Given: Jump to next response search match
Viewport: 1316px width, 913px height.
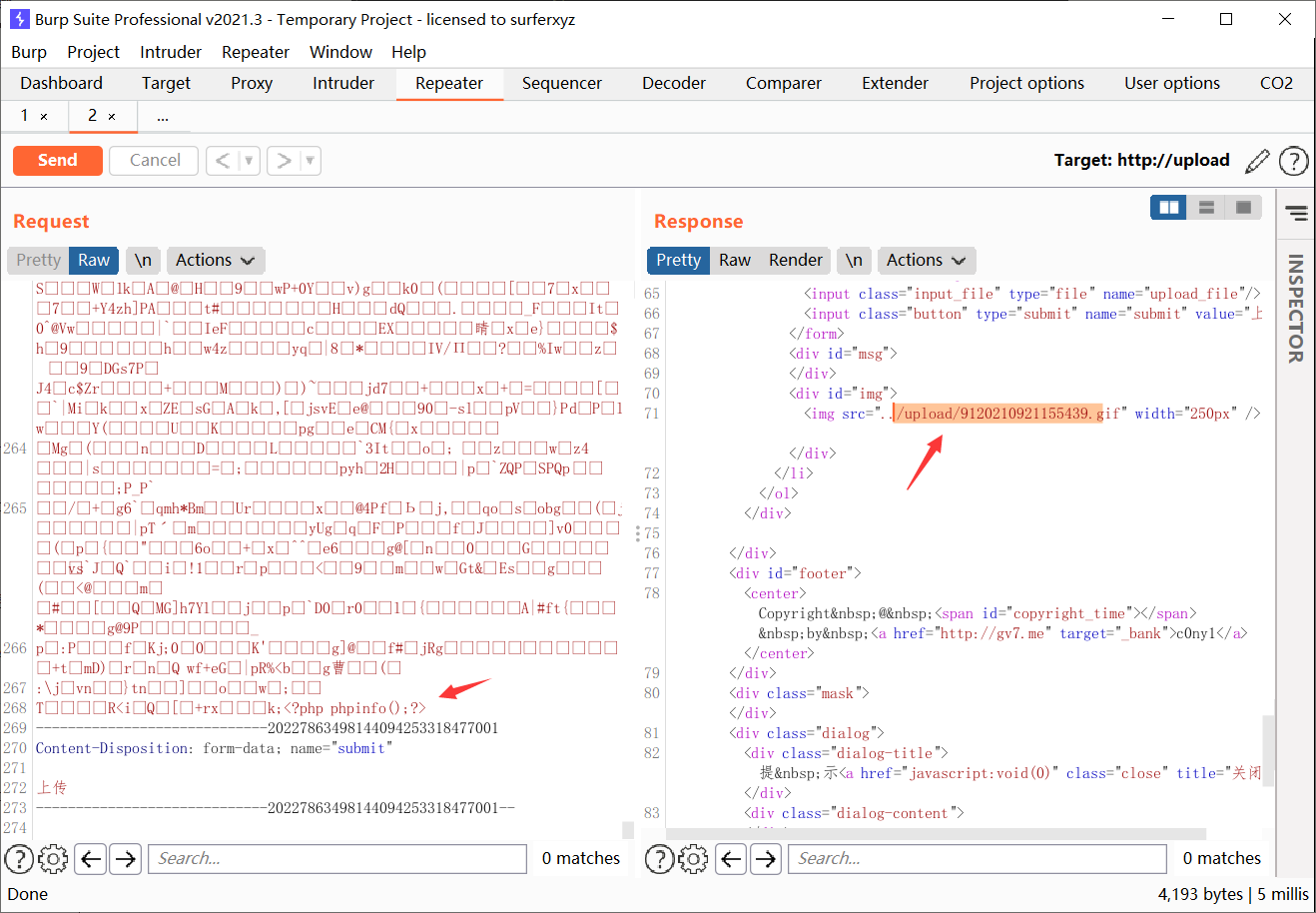Looking at the screenshot, I should click(766, 858).
